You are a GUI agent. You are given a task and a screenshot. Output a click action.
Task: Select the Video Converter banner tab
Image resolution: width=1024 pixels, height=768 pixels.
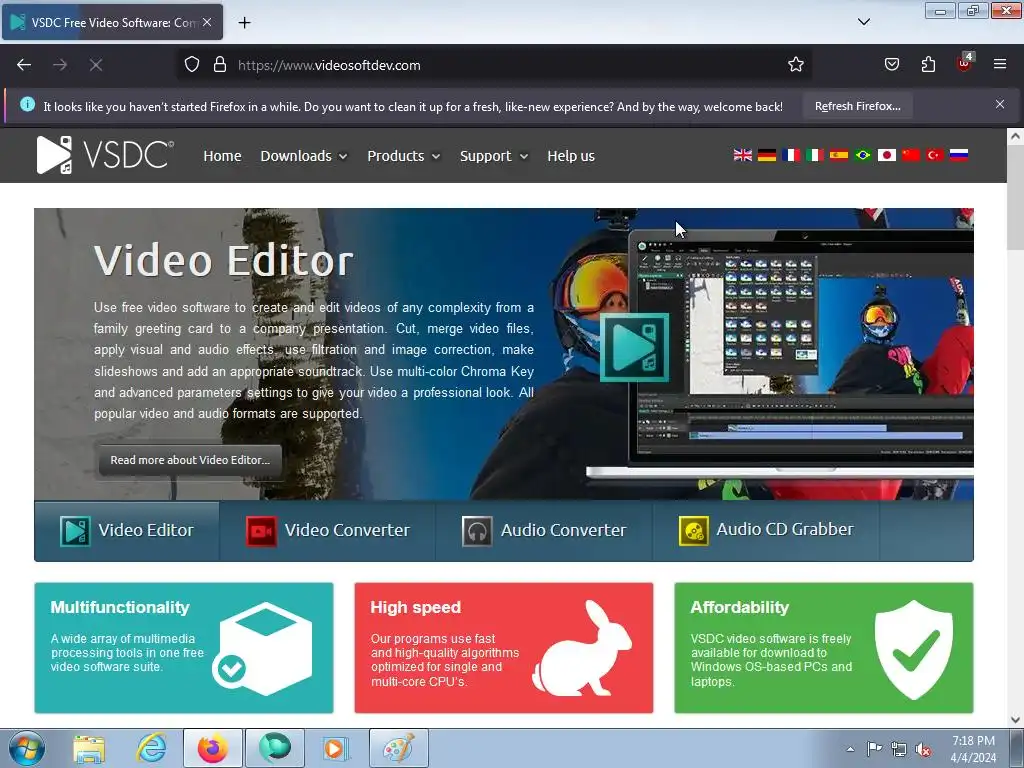(328, 530)
